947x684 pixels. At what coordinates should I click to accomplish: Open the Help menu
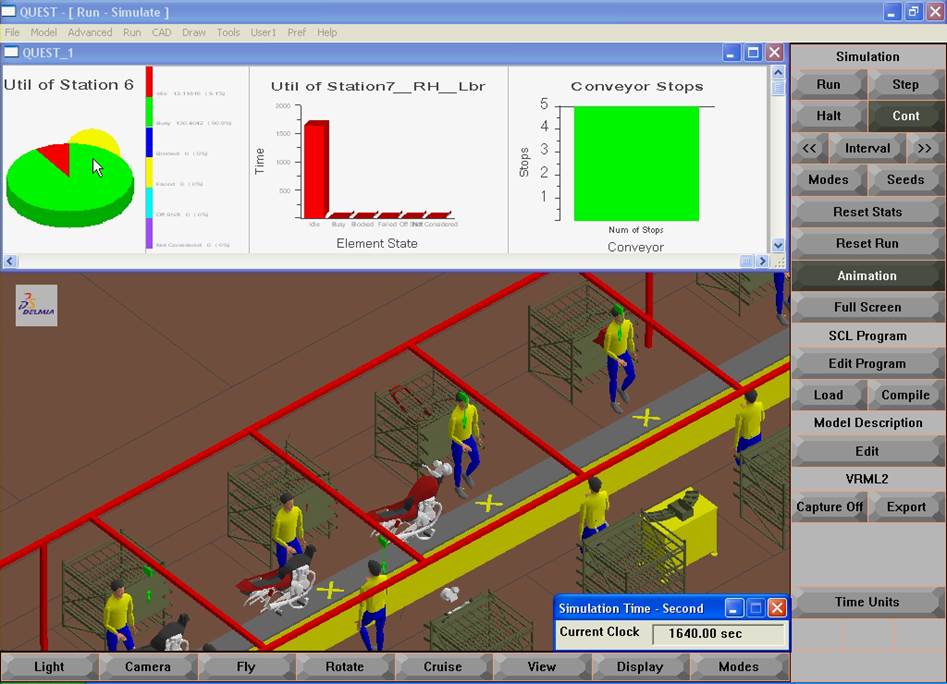pos(327,33)
